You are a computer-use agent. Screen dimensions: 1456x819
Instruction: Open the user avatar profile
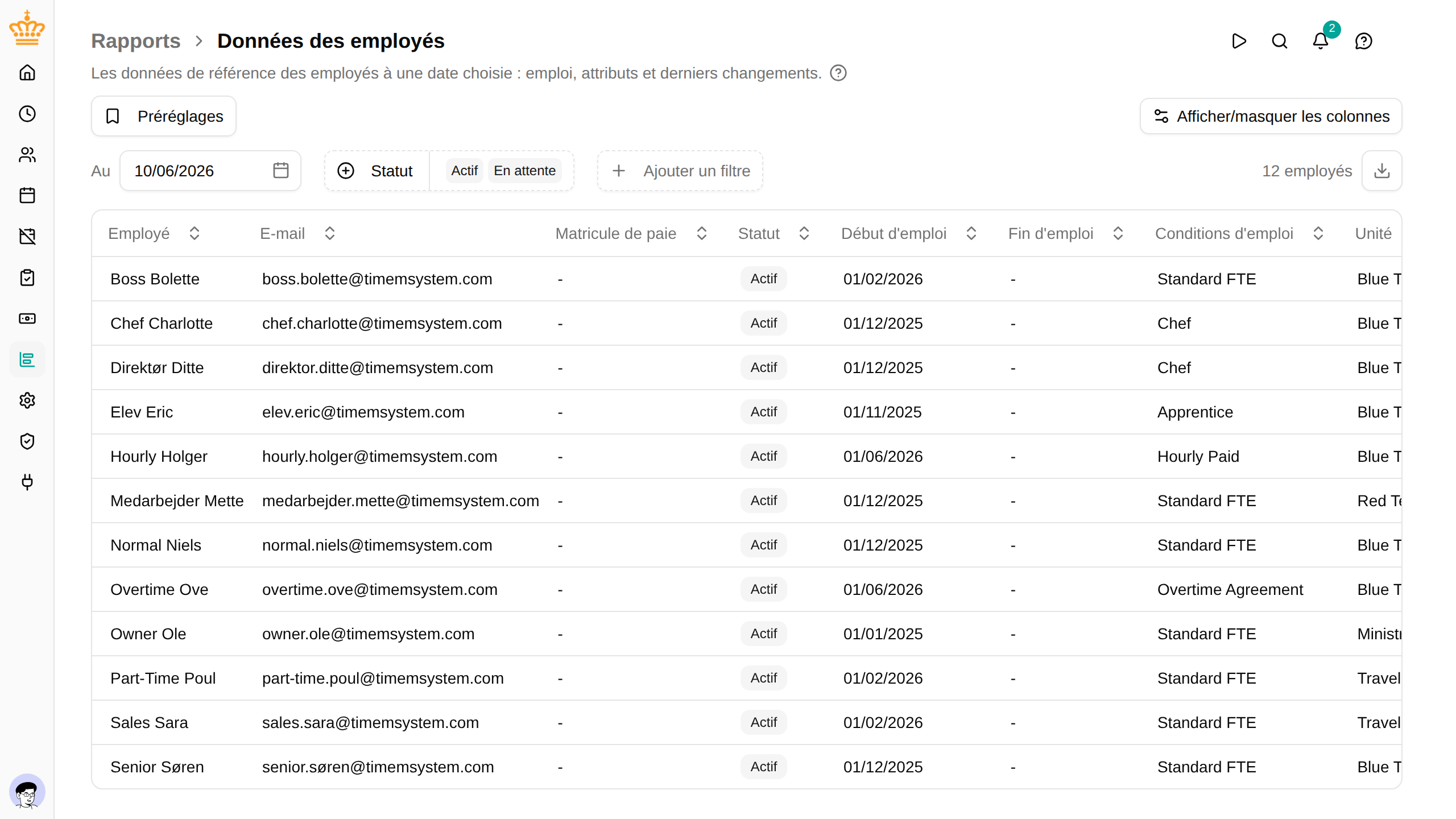[27, 792]
